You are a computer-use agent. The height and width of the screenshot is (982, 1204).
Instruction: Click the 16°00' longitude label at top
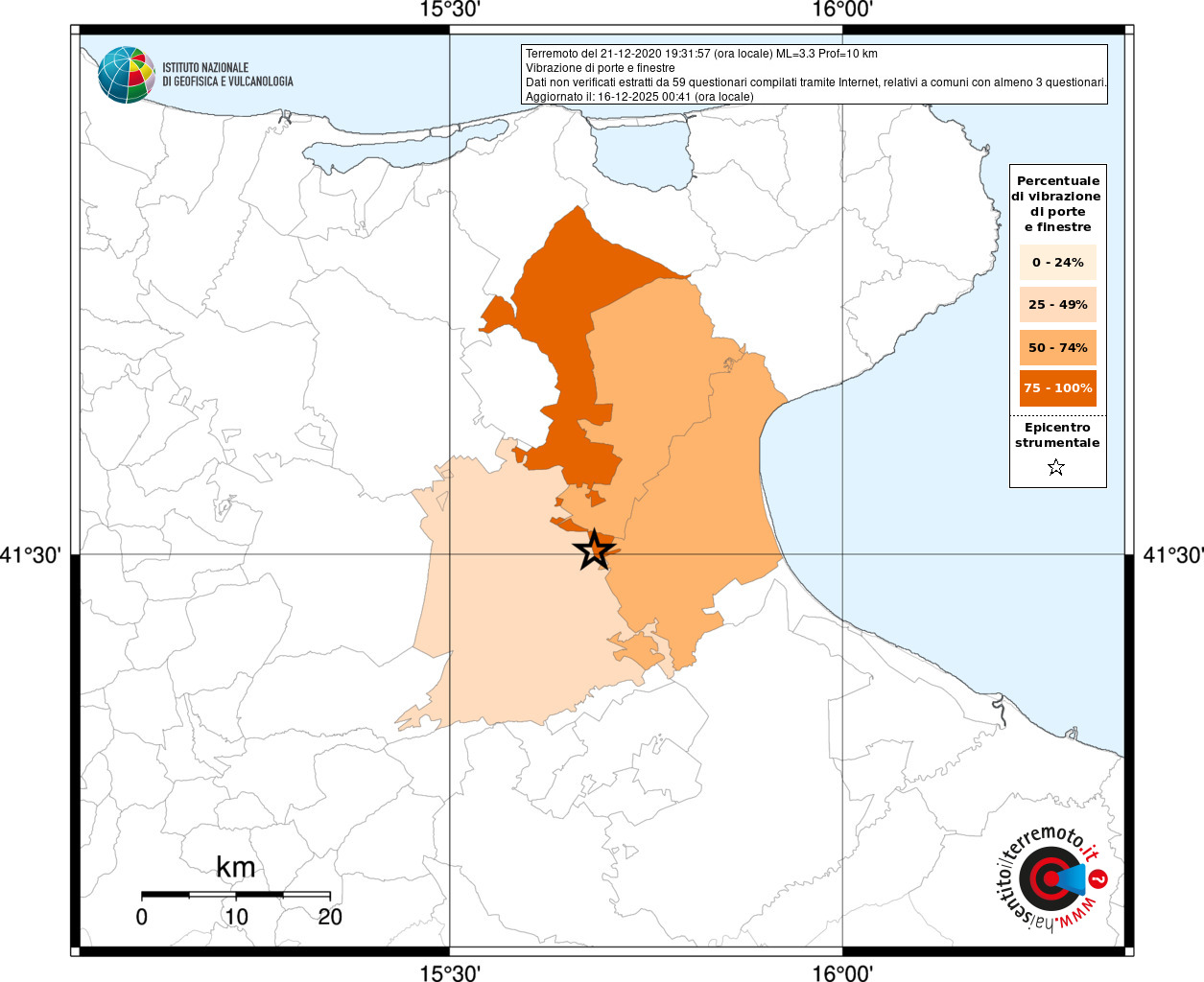(x=842, y=11)
